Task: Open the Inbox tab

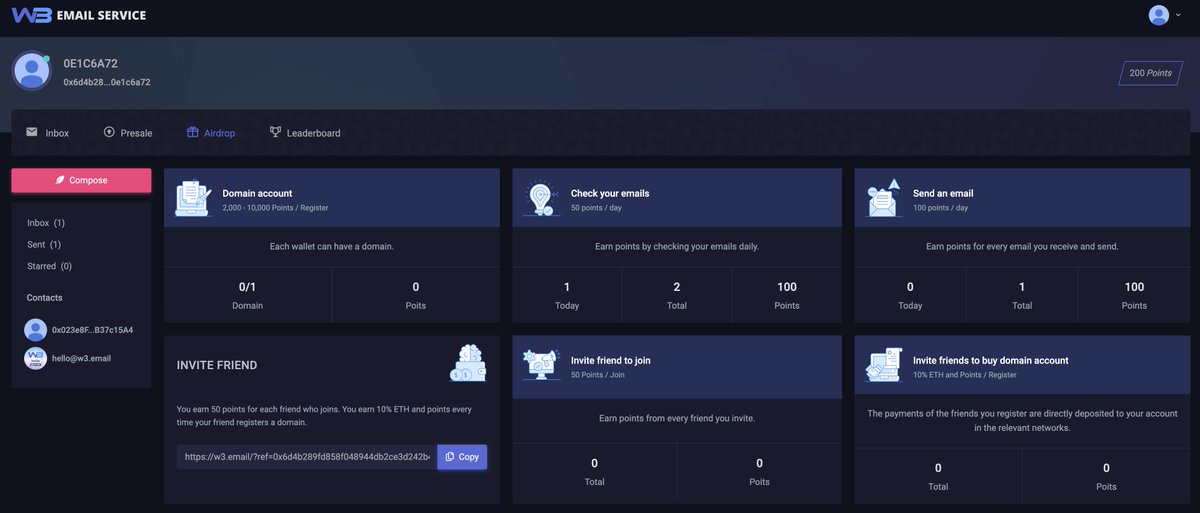Action: (x=48, y=133)
